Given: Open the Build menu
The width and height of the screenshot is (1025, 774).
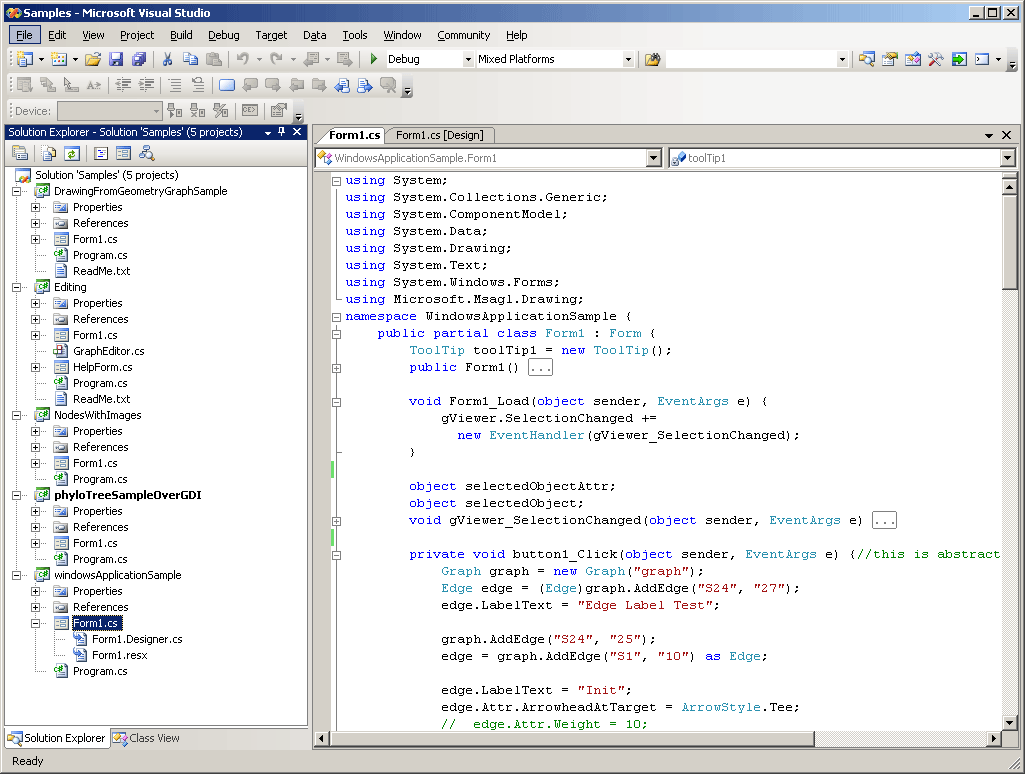Looking at the screenshot, I should coord(181,35).
